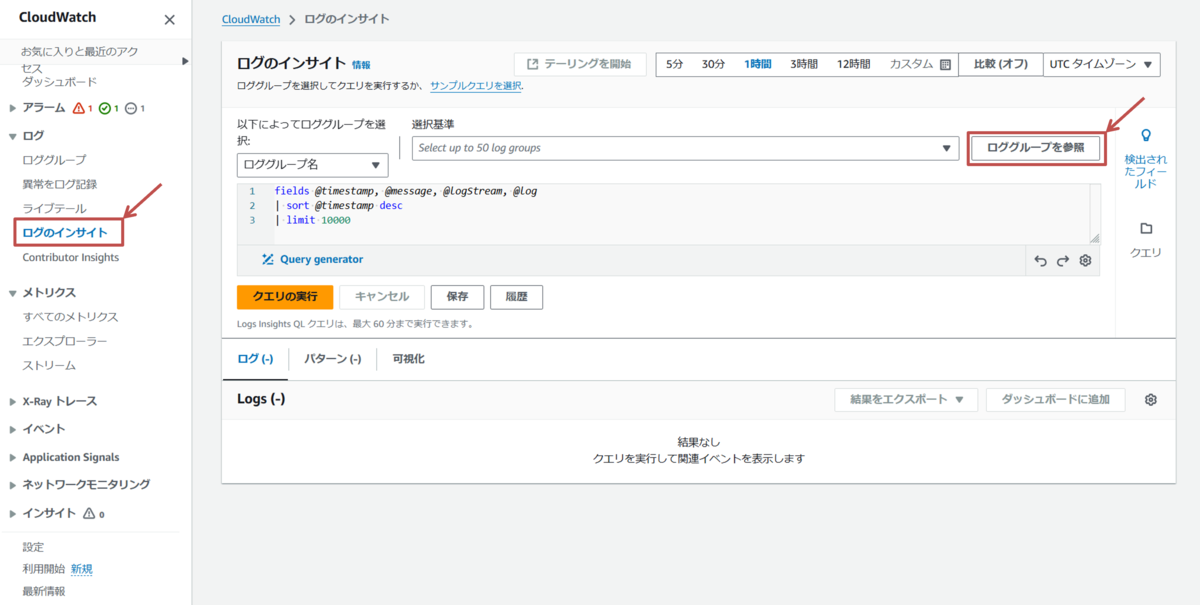Select the 5分 time range
The width and height of the screenshot is (1200, 605).
[x=675, y=64]
